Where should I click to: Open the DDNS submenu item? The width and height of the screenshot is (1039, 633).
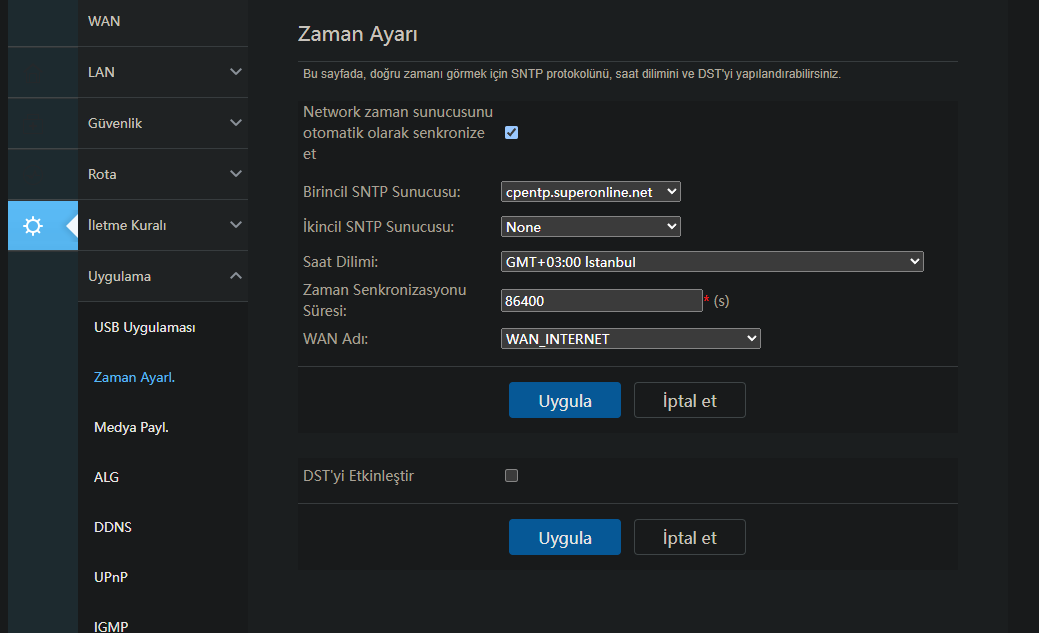pyautogui.click(x=113, y=527)
